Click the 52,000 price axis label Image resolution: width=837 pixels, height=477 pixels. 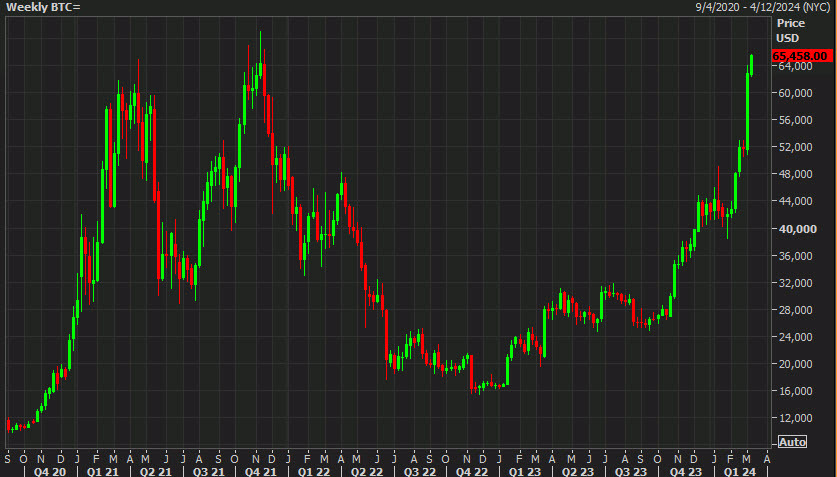[795, 147]
